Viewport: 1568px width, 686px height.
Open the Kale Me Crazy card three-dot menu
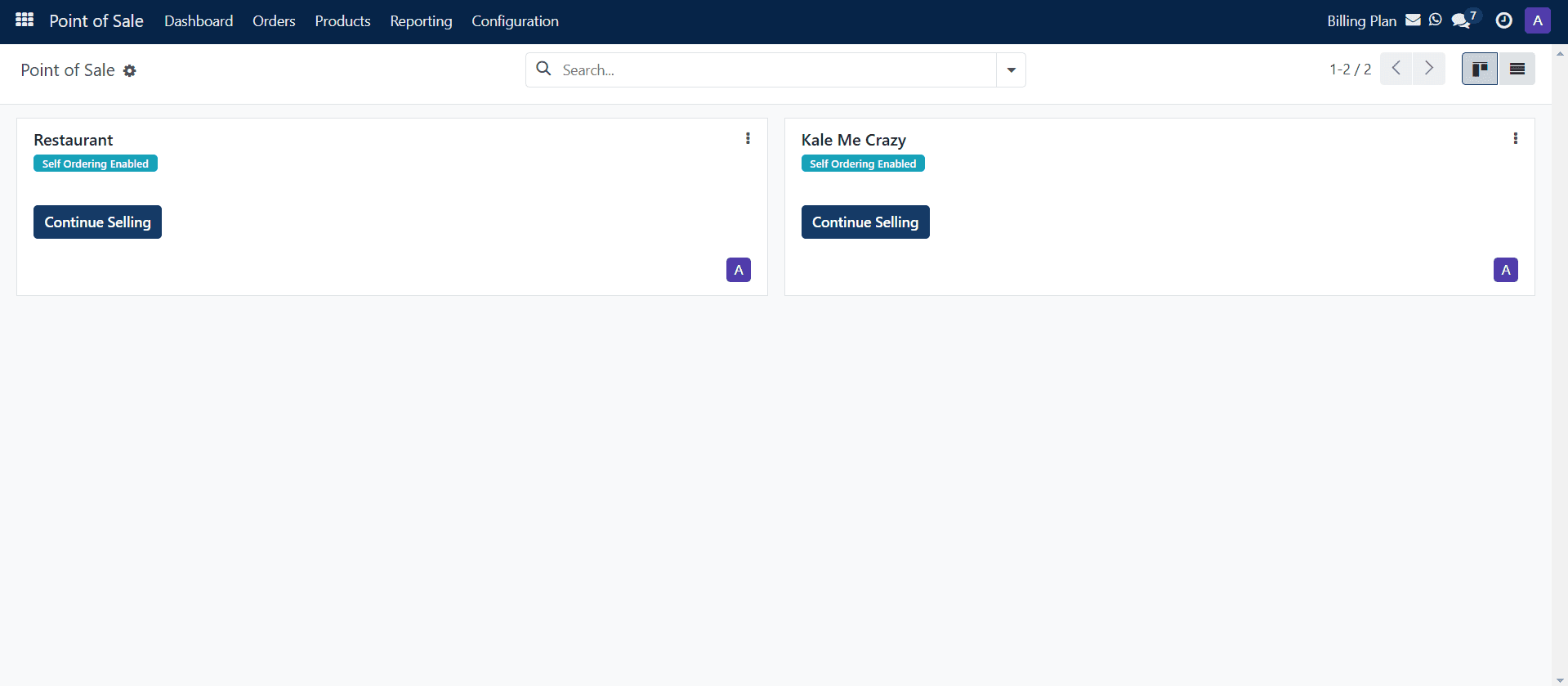tap(1515, 138)
